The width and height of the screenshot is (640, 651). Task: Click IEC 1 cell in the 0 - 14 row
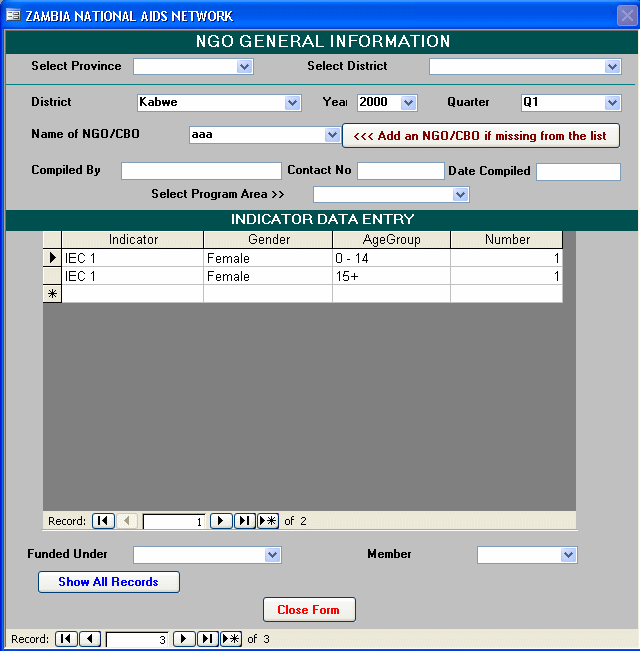tap(133, 258)
